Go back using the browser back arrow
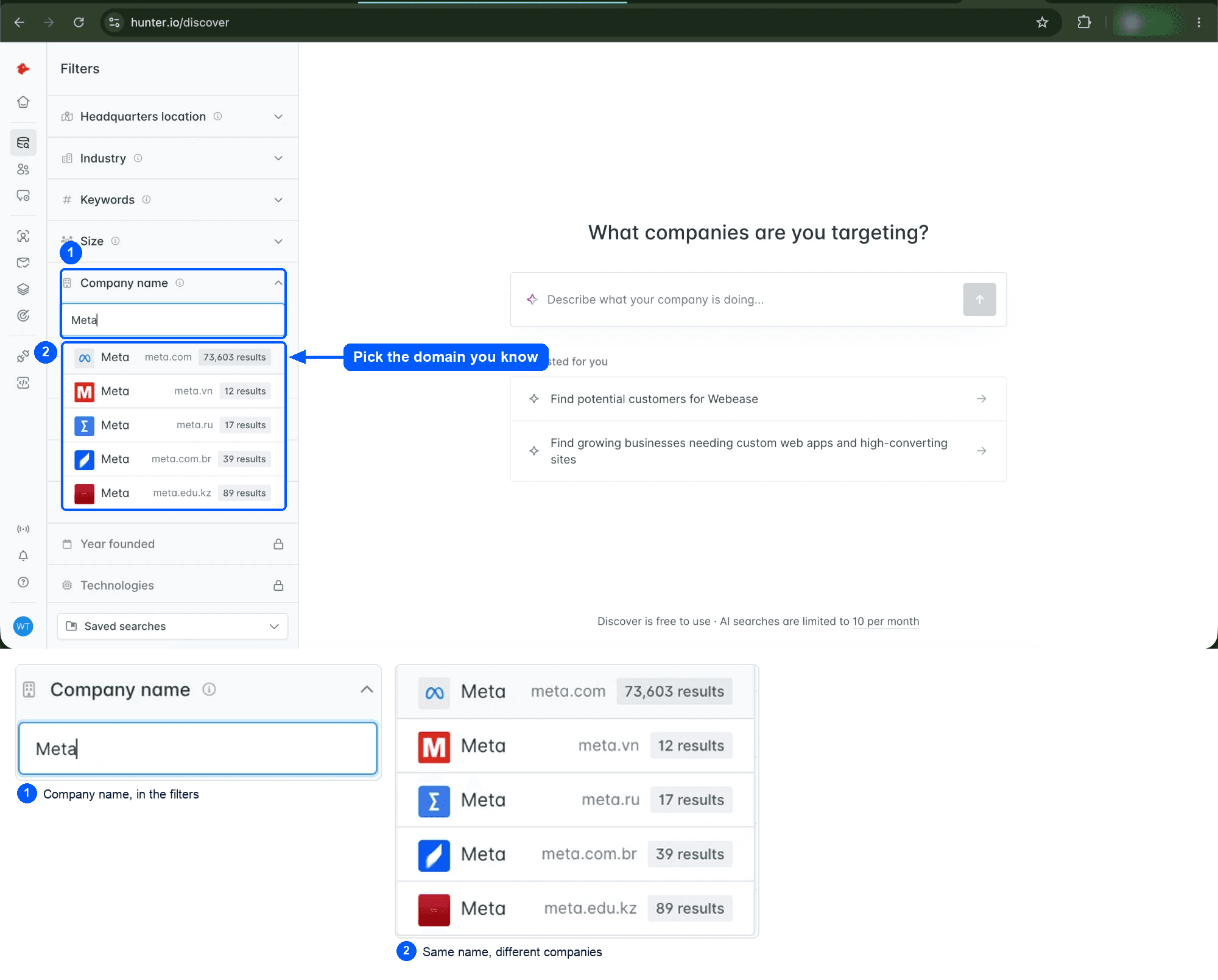The width and height of the screenshot is (1218, 980). click(19, 23)
